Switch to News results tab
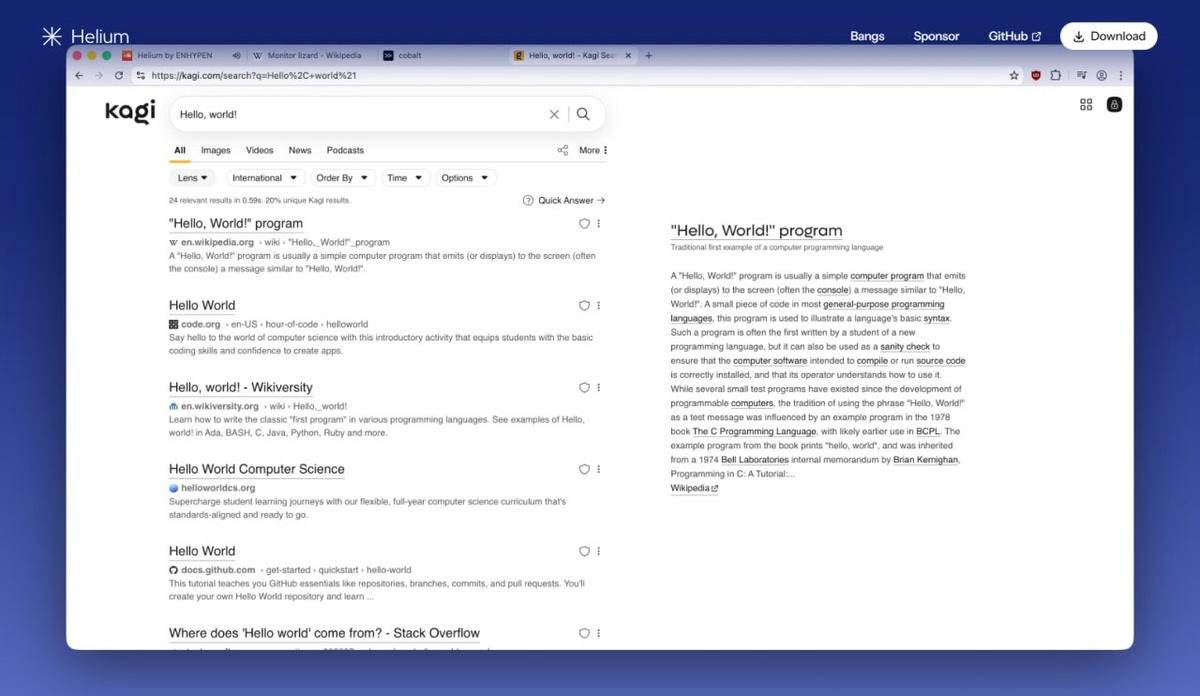The image size is (1200, 696). pos(300,150)
